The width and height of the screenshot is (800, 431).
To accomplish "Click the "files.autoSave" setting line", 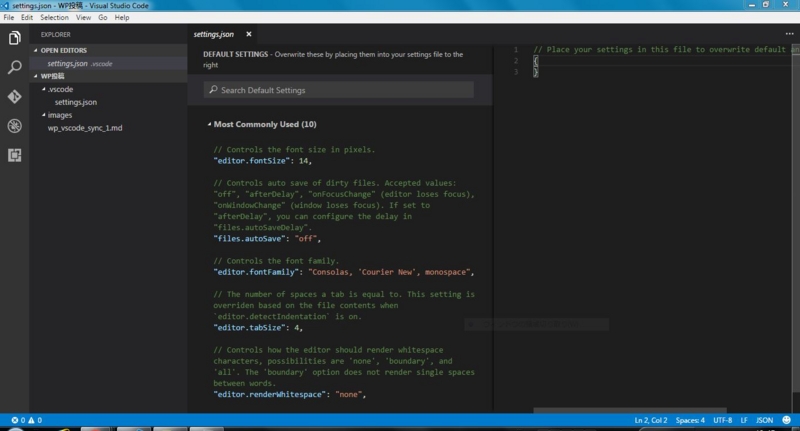I will [x=267, y=239].
